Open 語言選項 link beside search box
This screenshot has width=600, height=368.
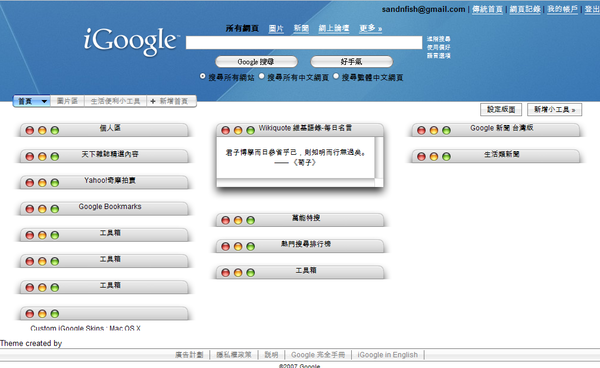click(x=439, y=56)
